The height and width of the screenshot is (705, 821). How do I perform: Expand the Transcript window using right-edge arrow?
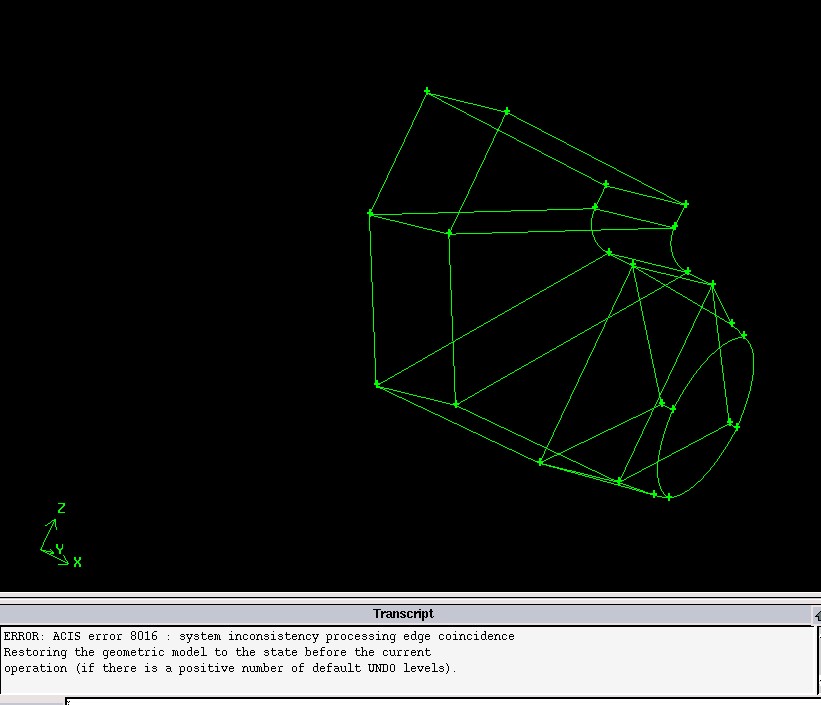coord(816,614)
